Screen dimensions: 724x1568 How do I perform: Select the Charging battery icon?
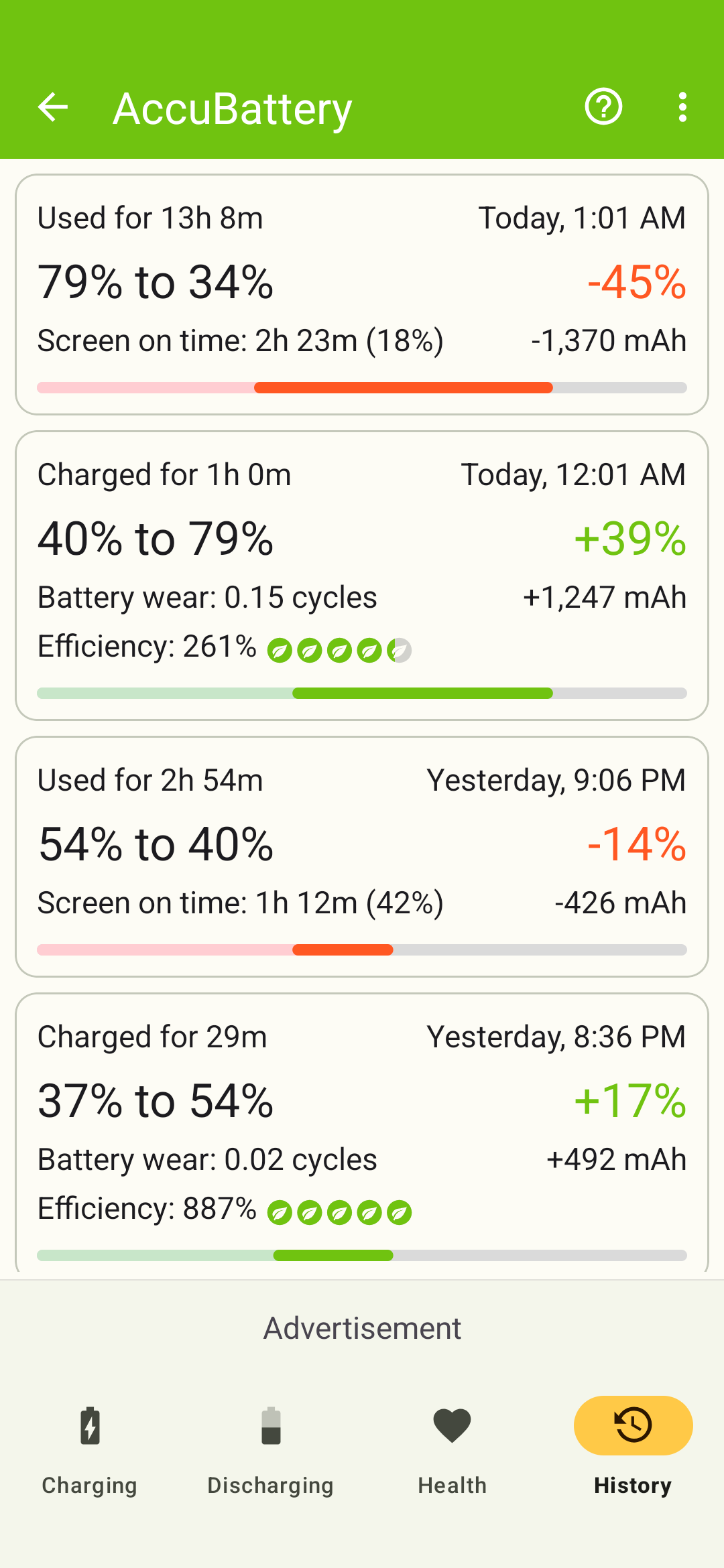90,1425
